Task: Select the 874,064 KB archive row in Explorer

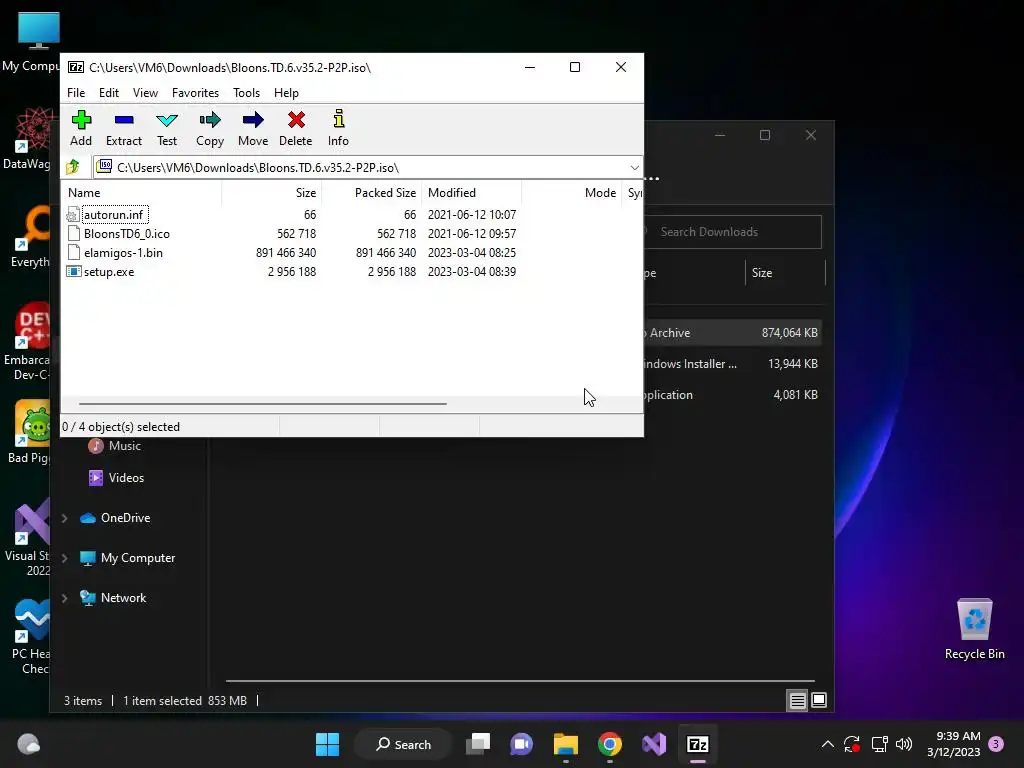Action: tap(733, 333)
